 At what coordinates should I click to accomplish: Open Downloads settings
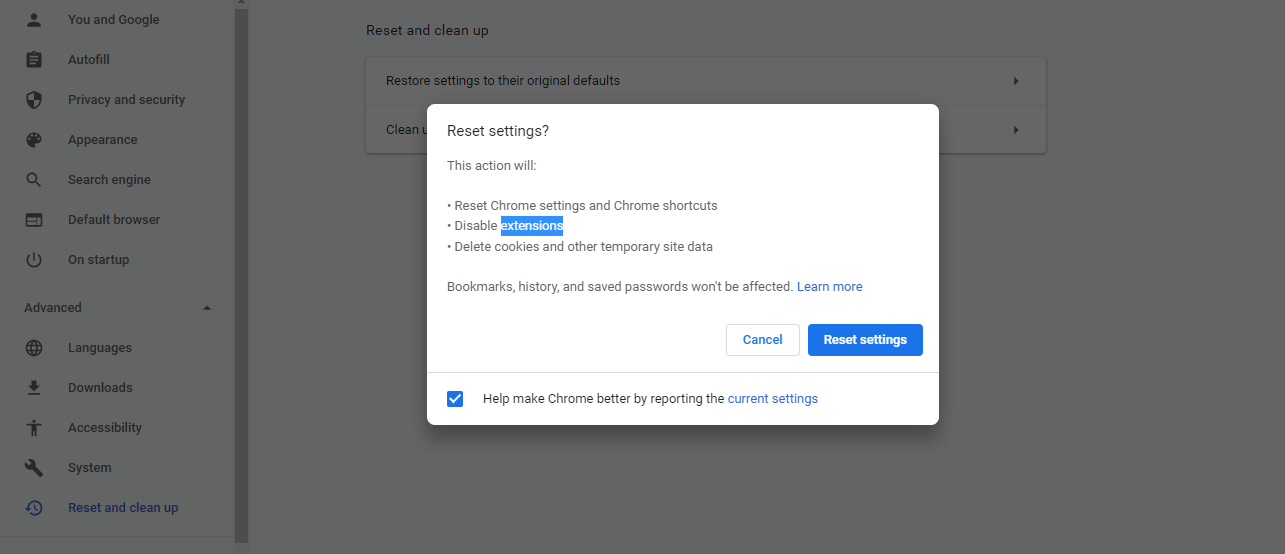[x=100, y=388]
